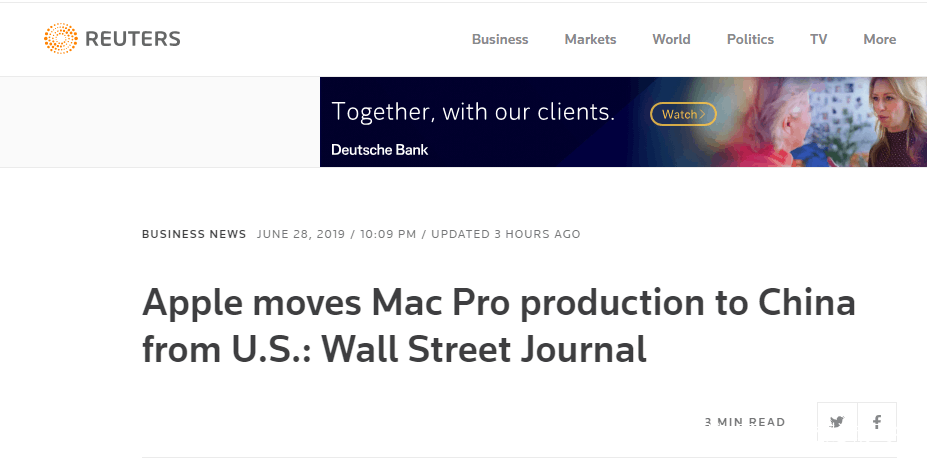Expand the More navigation menu

tap(879, 40)
